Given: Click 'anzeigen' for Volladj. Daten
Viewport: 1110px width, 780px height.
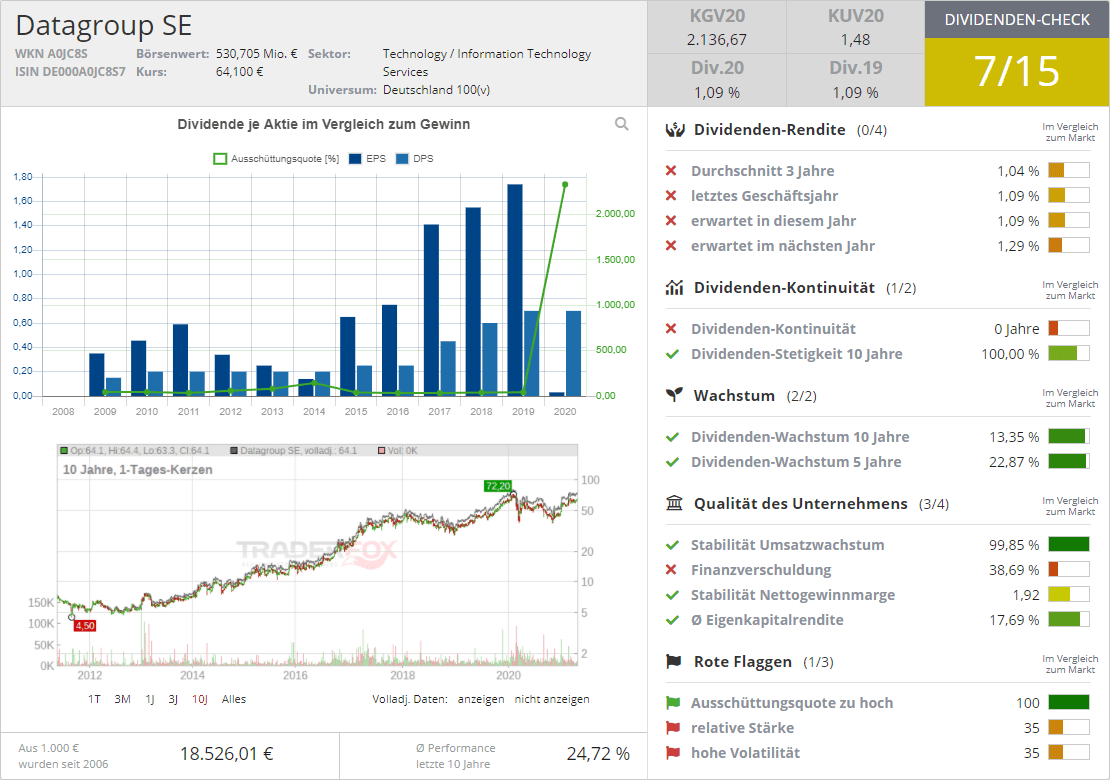Looking at the screenshot, I should pos(481,699).
